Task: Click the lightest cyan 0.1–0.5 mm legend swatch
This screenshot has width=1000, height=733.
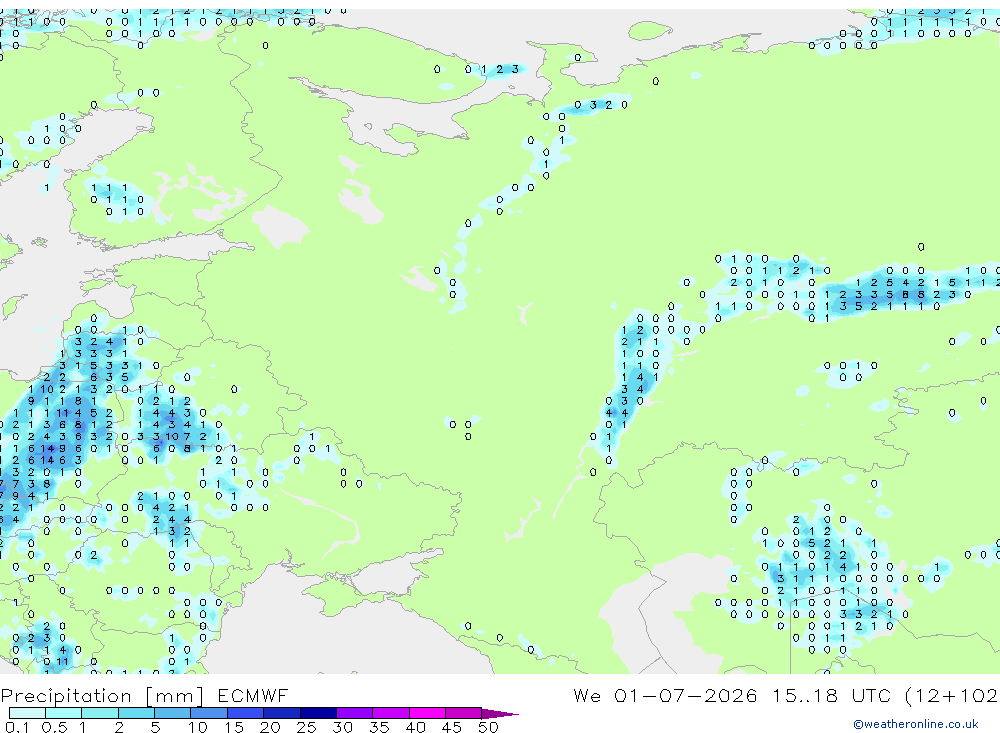Action: (27, 713)
